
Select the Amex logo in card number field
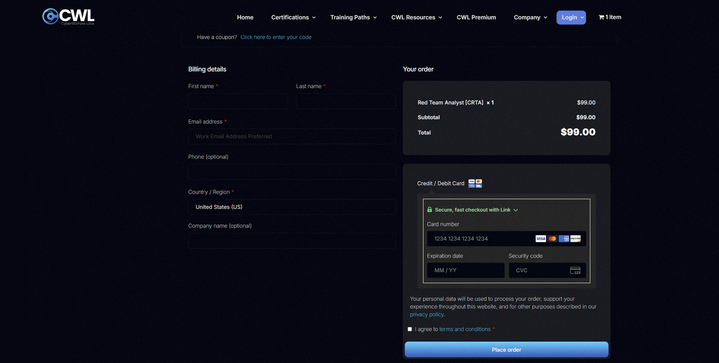click(x=564, y=238)
